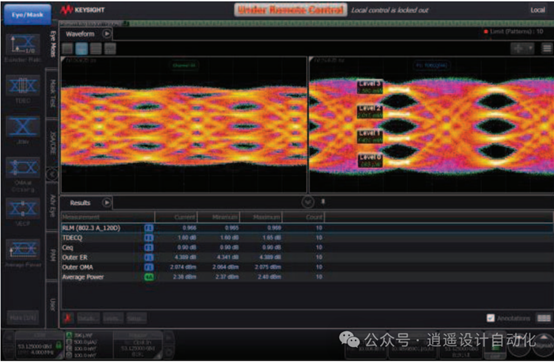Click the right arrow beside the Trigger panel
The image size is (554, 362).
coord(168,338)
